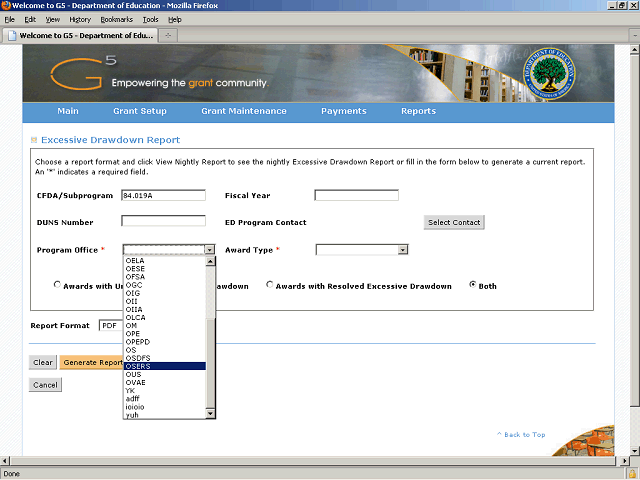Image resolution: width=640 pixels, height=480 pixels.
Task: Open a new tab with plus button
Action: point(168,36)
